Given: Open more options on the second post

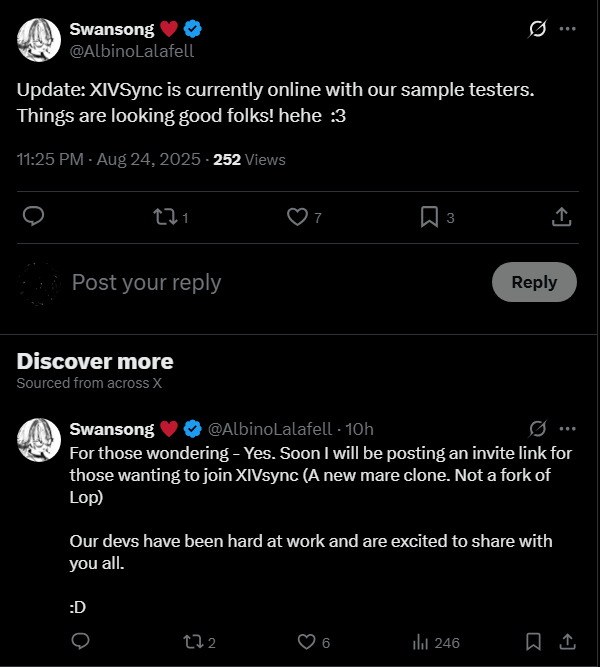Looking at the screenshot, I should point(567,427).
